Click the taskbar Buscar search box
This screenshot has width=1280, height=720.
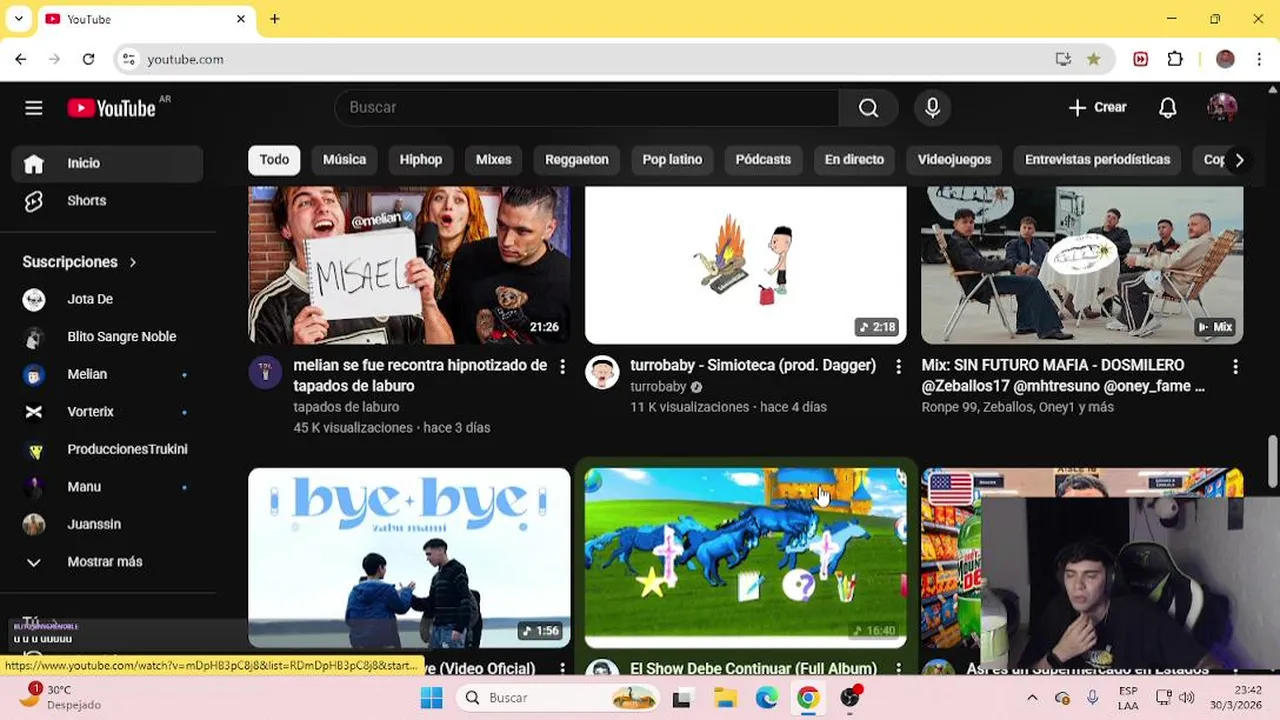click(x=558, y=698)
